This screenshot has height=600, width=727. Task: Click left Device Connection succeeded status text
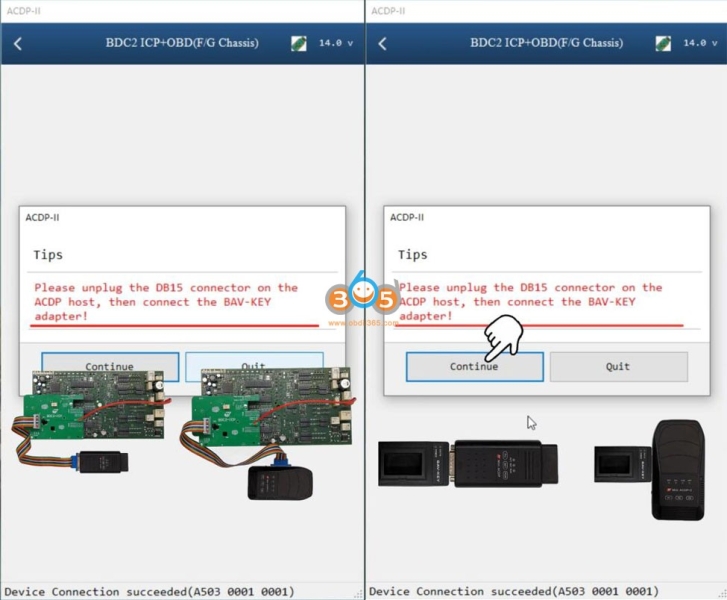tap(149, 592)
